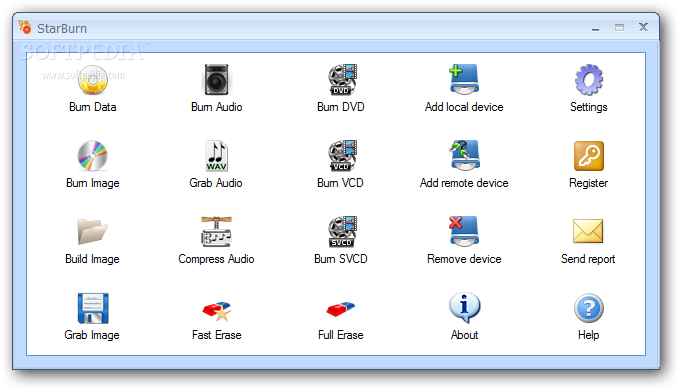Minimize the StarBurn window
The width and height of the screenshot is (680, 390).
coord(595,29)
